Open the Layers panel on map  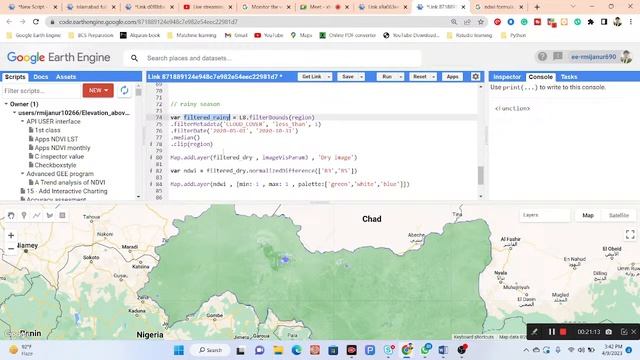point(544,215)
